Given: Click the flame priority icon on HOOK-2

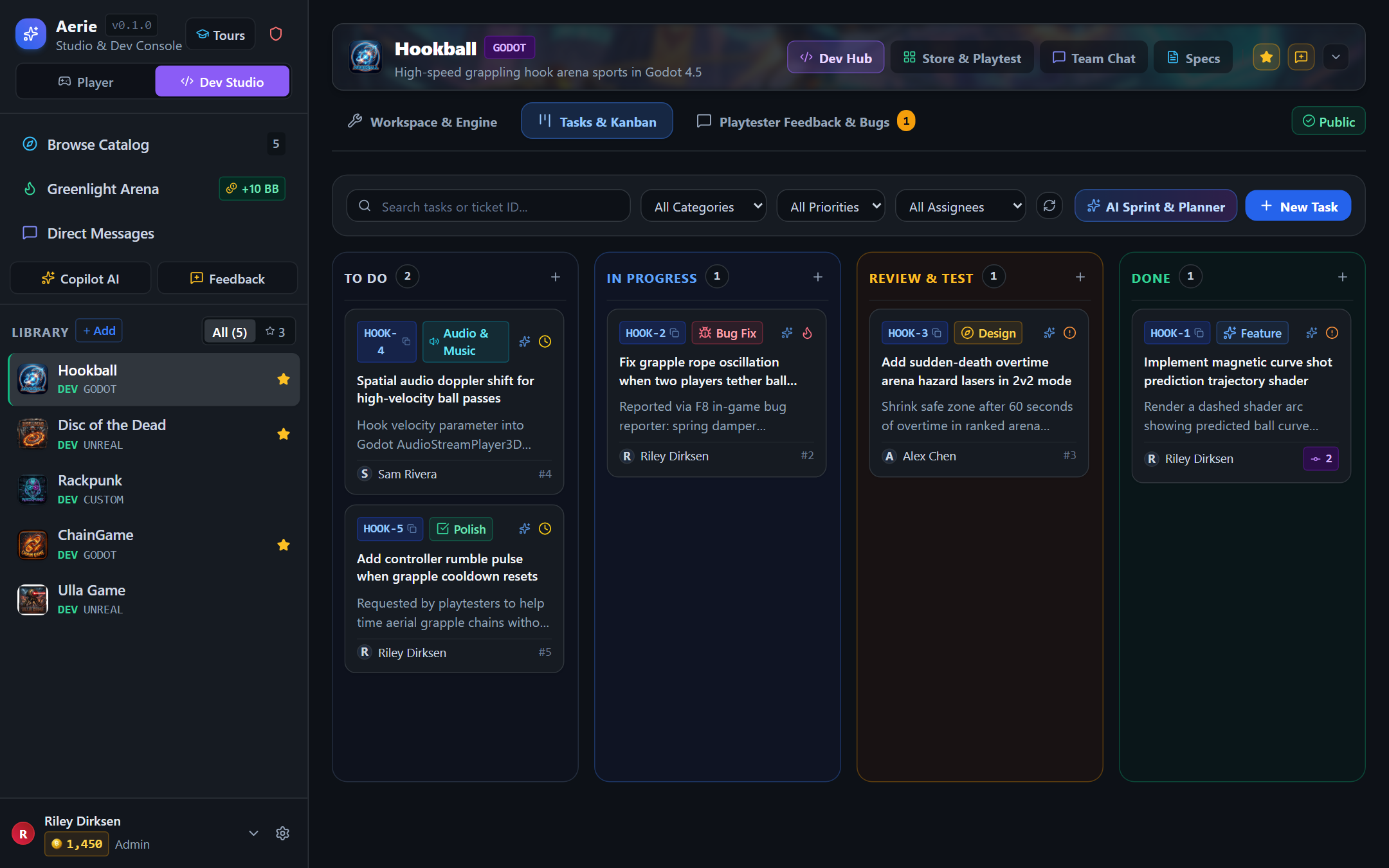Looking at the screenshot, I should click(x=808, y=333).
